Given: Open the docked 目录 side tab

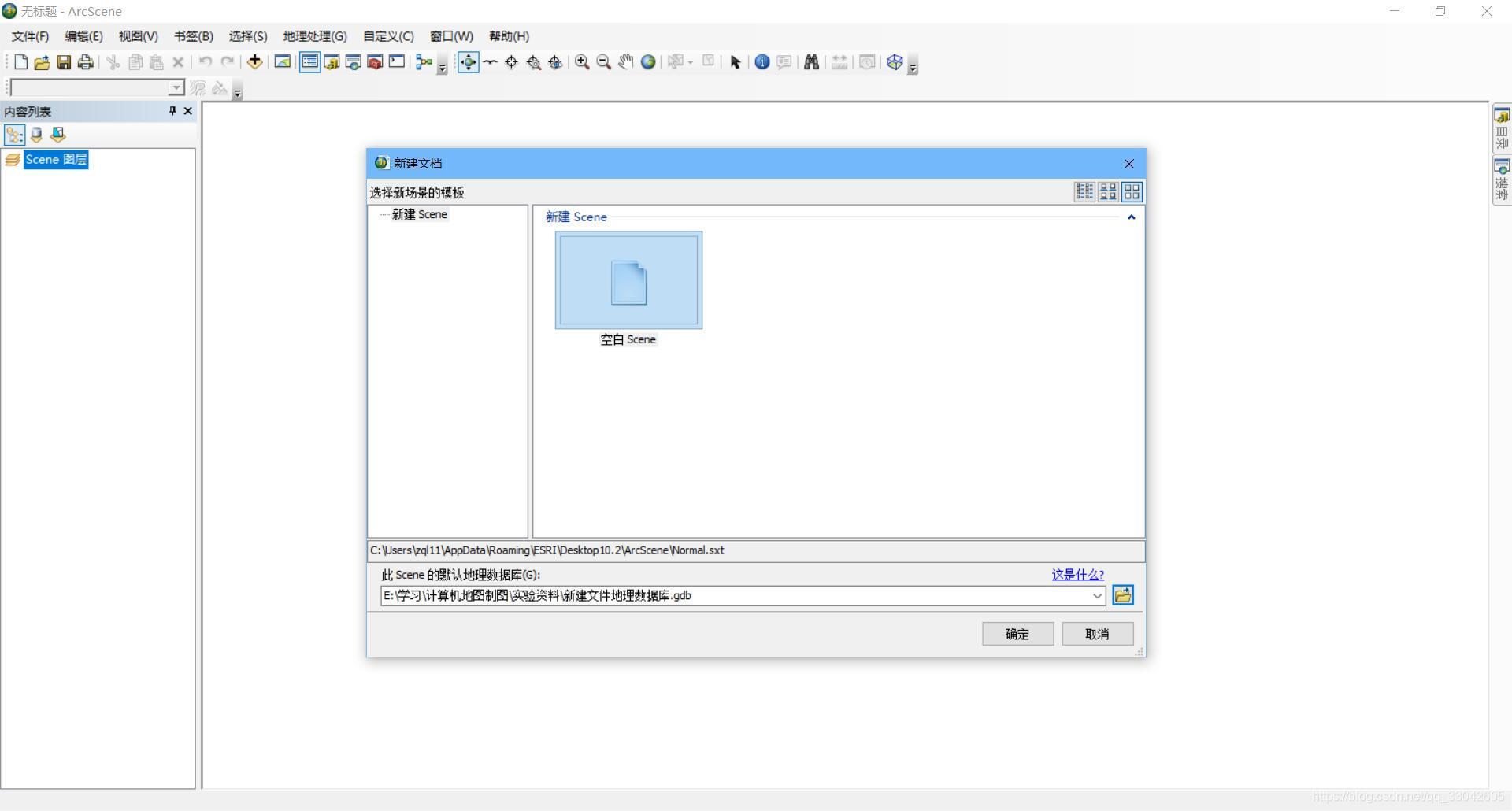Looking at the screenshot, I should coord(1502,129).
